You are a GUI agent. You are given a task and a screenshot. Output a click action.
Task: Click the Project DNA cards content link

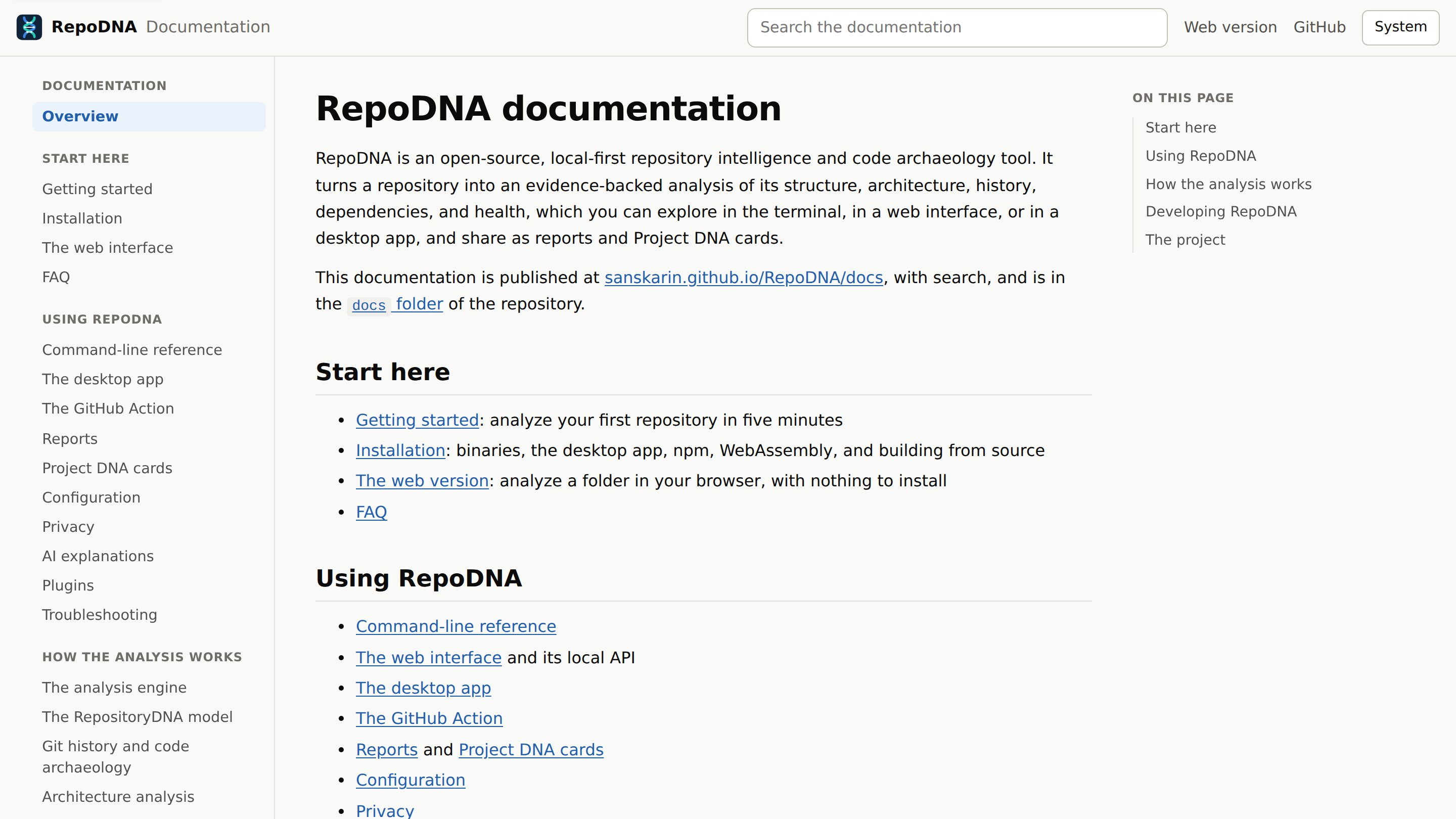[531, 749]
